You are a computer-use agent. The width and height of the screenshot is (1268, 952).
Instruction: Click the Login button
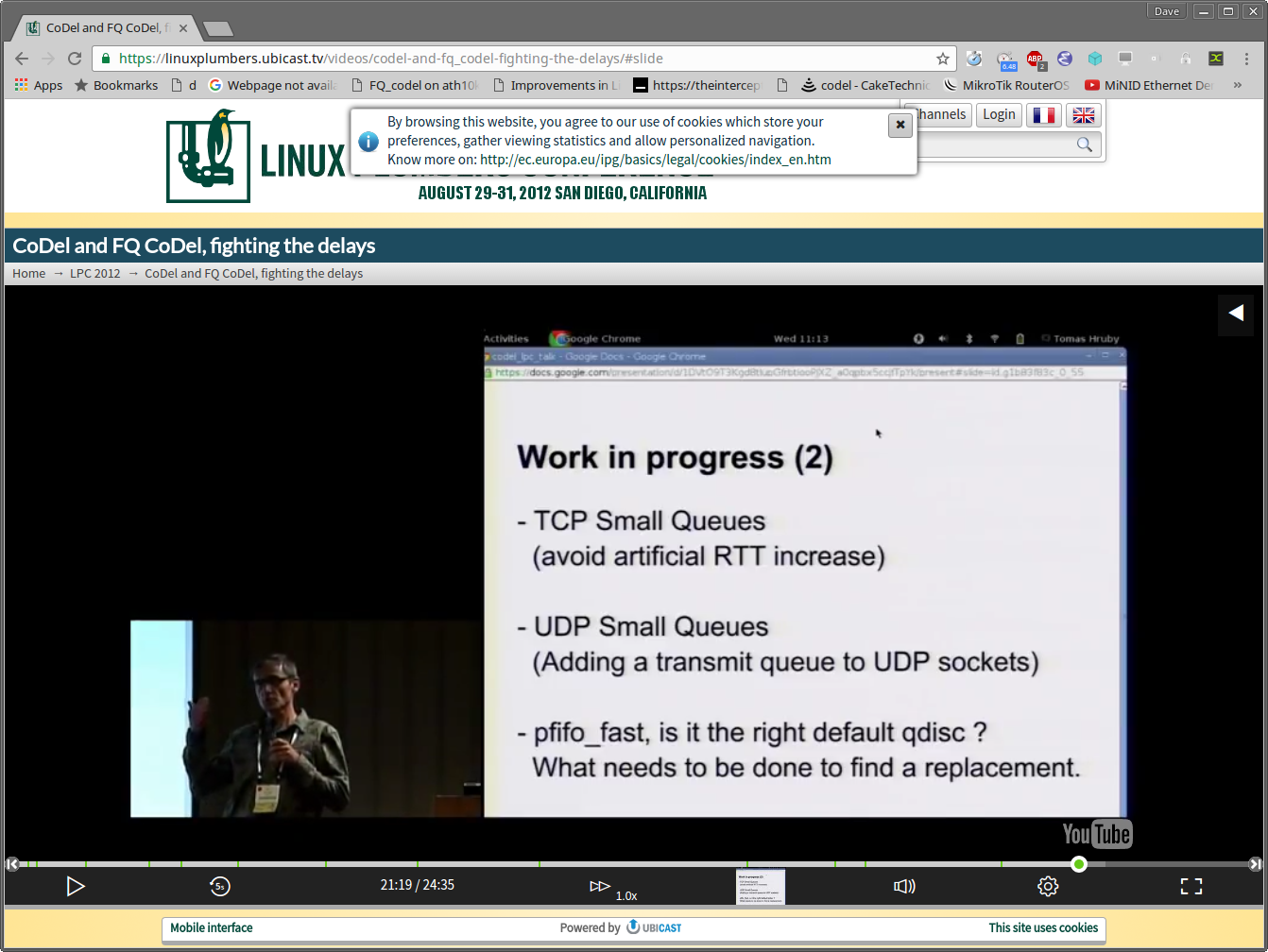[999, 114]
